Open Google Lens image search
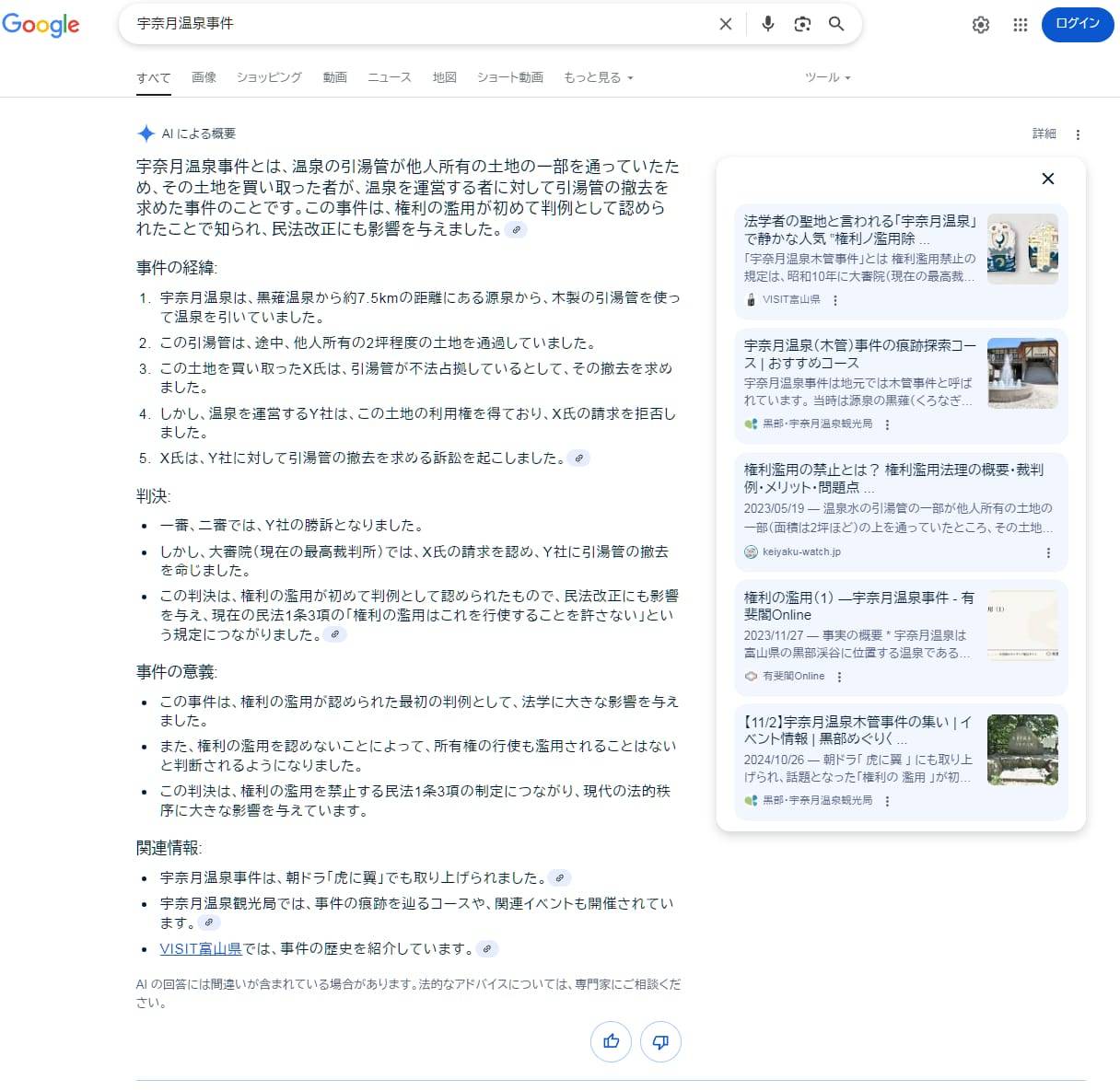This screenshot has height=1091, width=1120. 802,24
